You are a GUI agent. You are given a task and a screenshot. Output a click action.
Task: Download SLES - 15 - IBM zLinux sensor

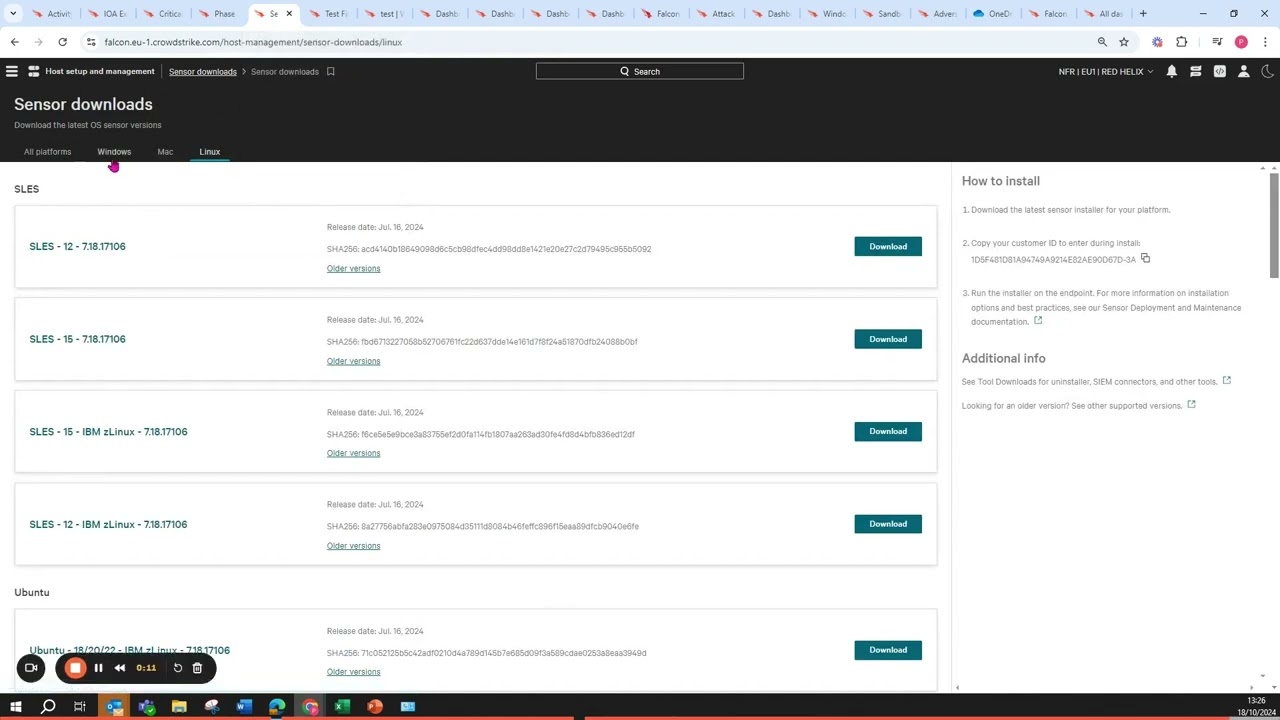coord(888,431)
